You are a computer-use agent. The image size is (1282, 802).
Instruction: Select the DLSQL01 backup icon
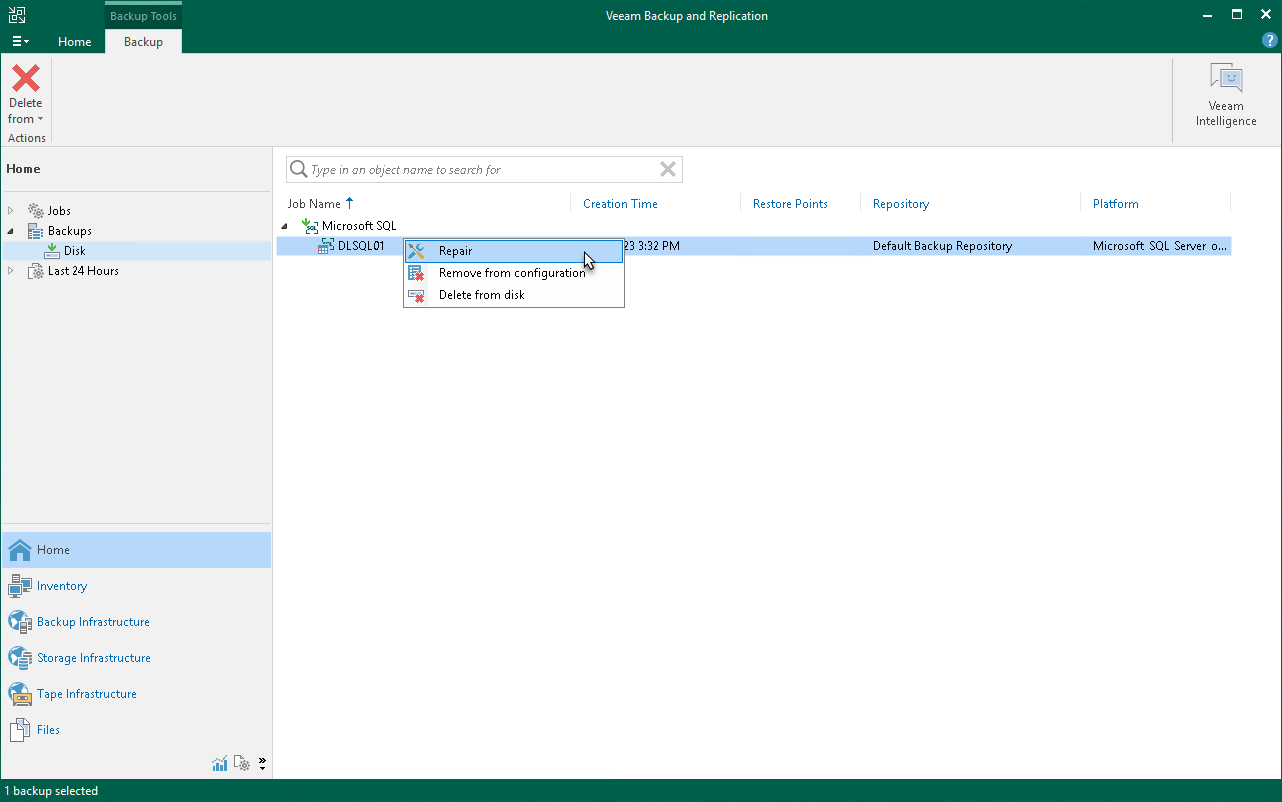coord(326,246)
